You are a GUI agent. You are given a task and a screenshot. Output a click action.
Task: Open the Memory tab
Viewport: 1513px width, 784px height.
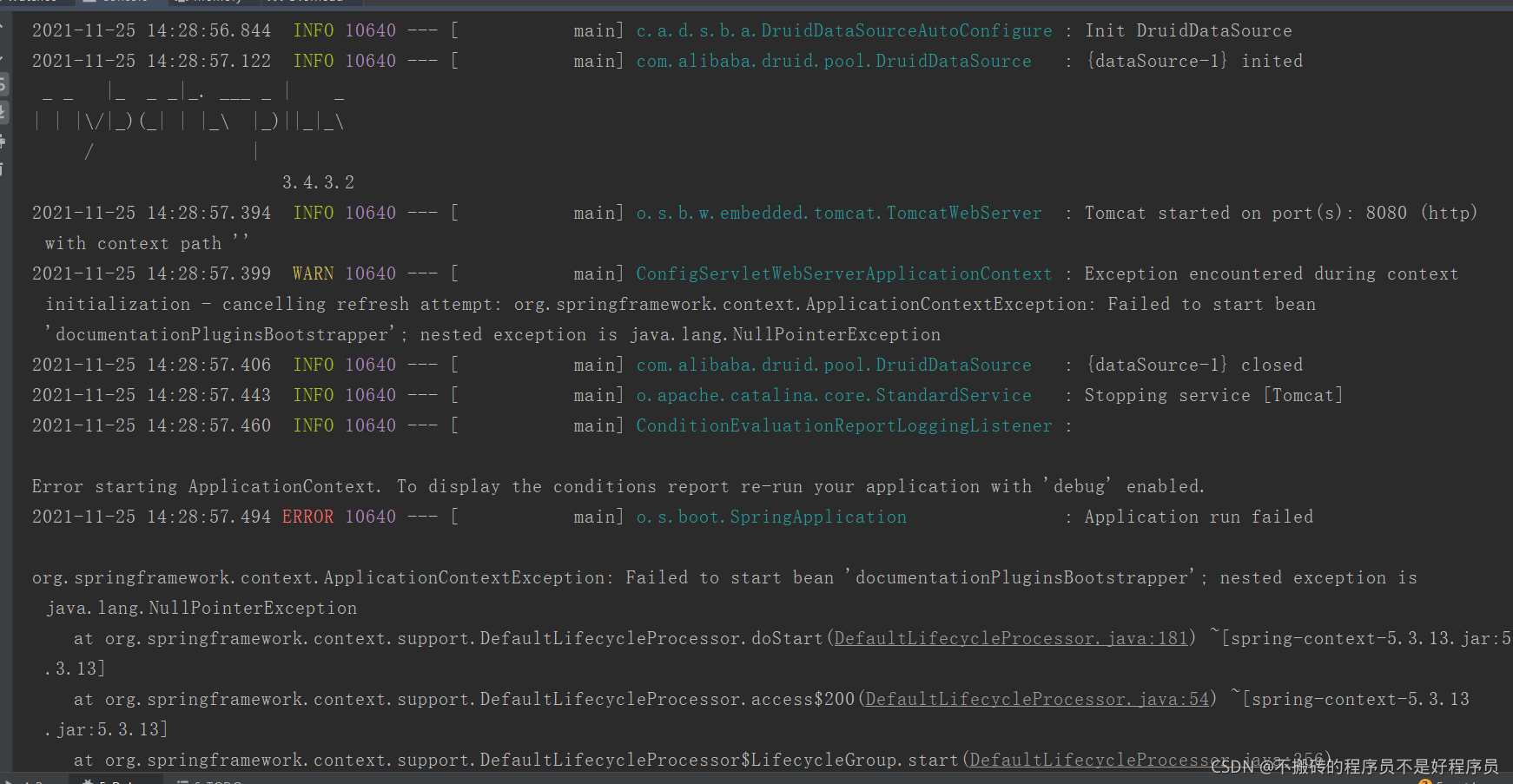(x=211, y=3)
